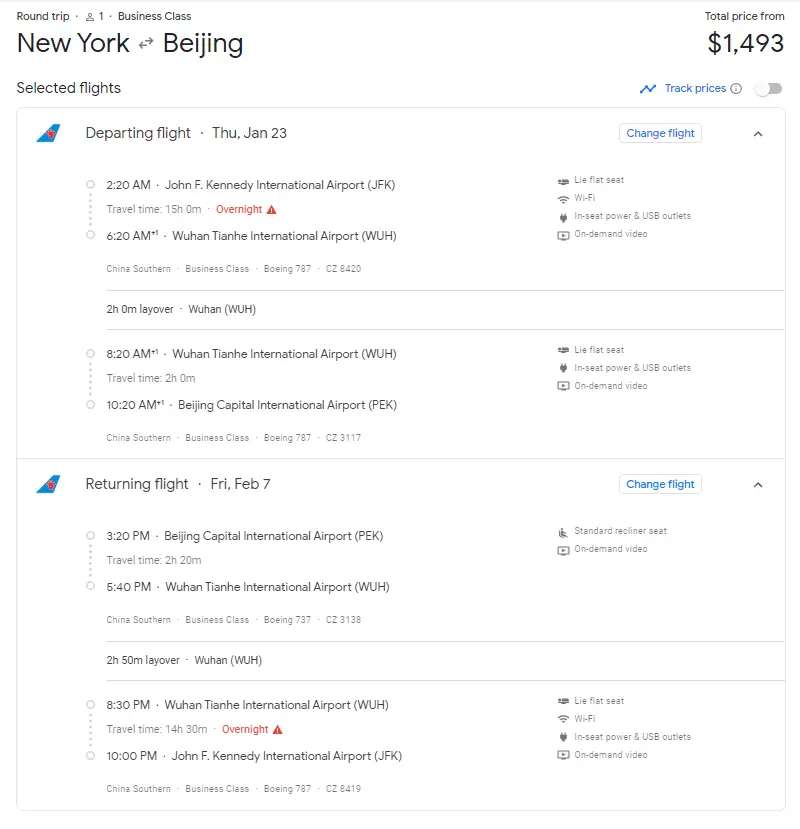This screenshot has height=829, width=800.
Task: Click the Wi-Fi icon on first departing leg
Action: coord(563,199)
